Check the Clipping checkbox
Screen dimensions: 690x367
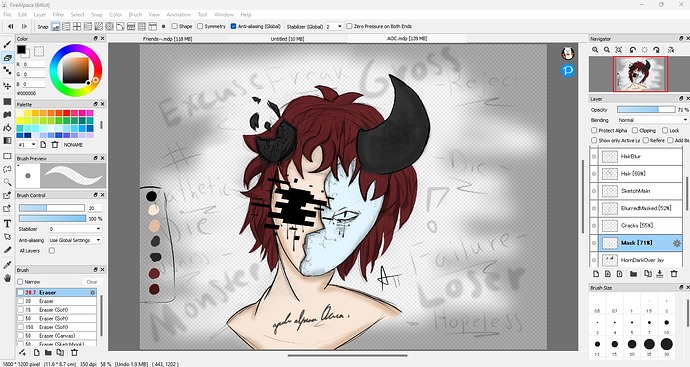(x=635, y=130)
